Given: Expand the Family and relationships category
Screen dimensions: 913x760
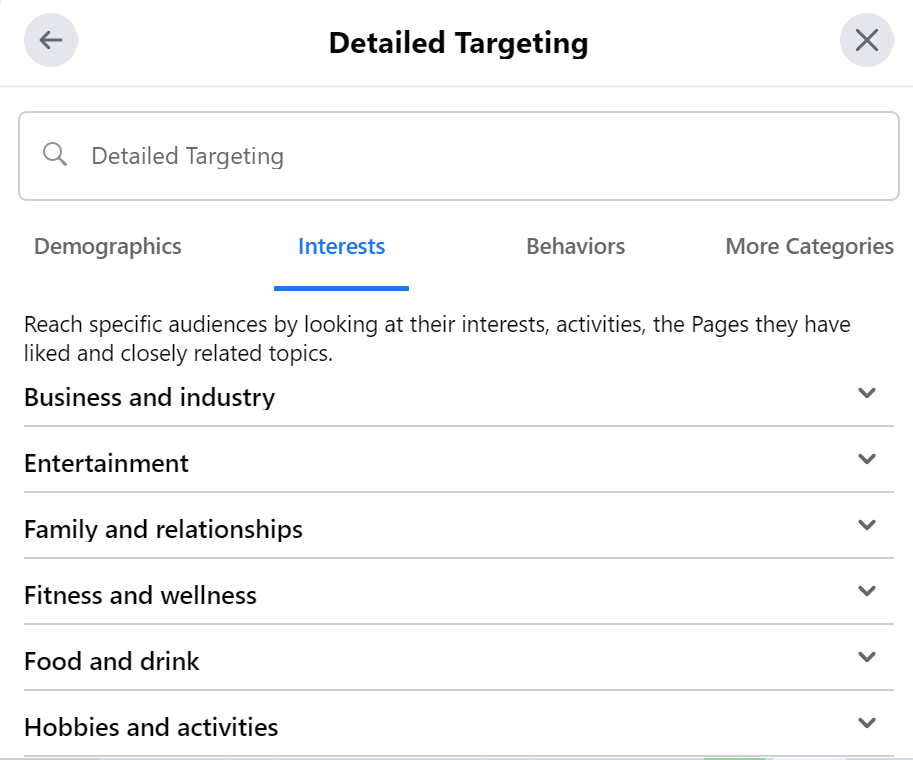Looking at the screenshot, I should 866,525.
